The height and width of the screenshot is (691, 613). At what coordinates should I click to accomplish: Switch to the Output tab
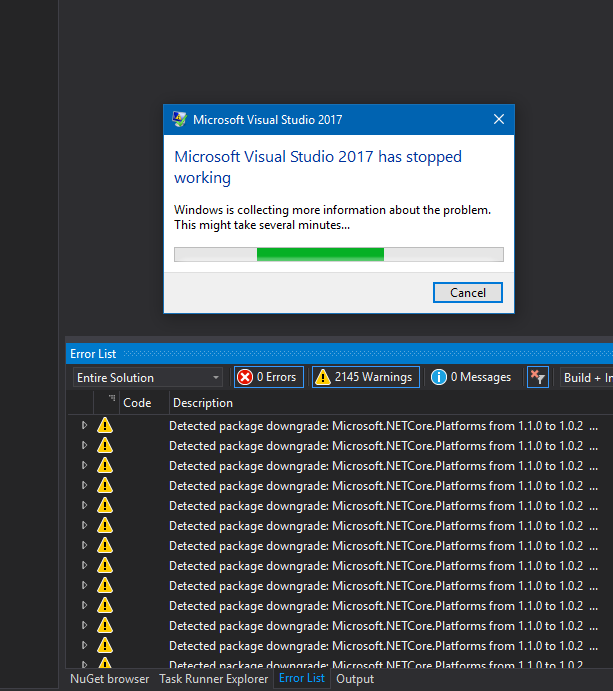coord(355,679)
